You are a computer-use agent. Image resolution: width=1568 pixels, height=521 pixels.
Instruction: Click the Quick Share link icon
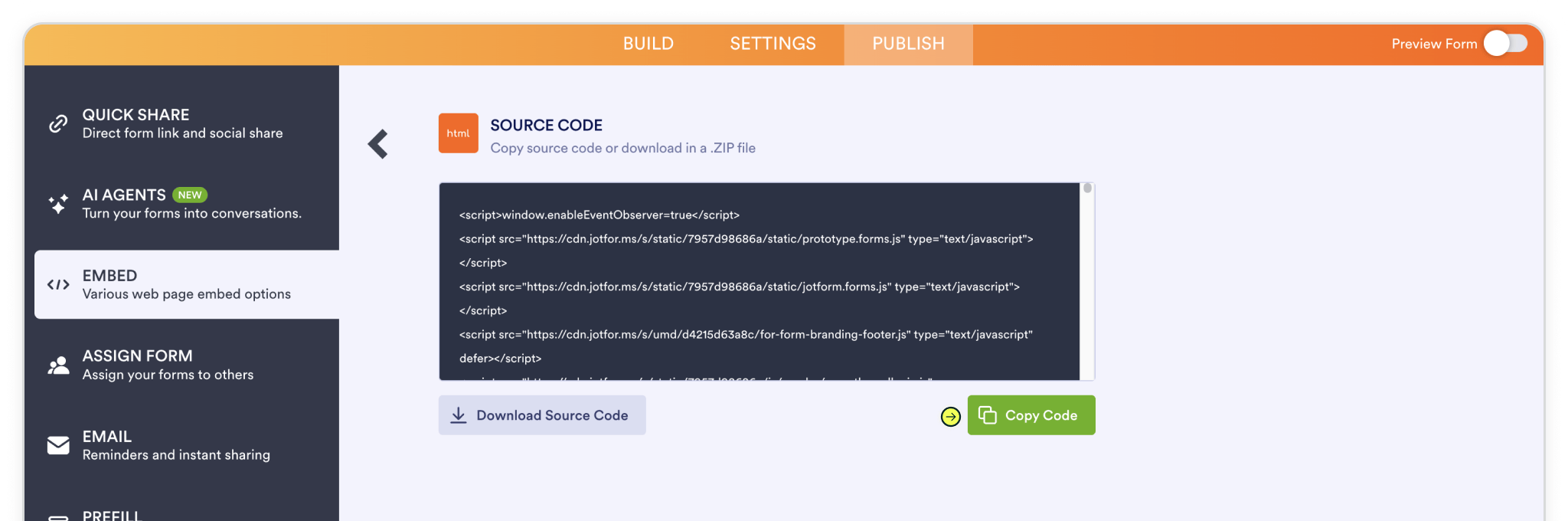pos(58,123)
